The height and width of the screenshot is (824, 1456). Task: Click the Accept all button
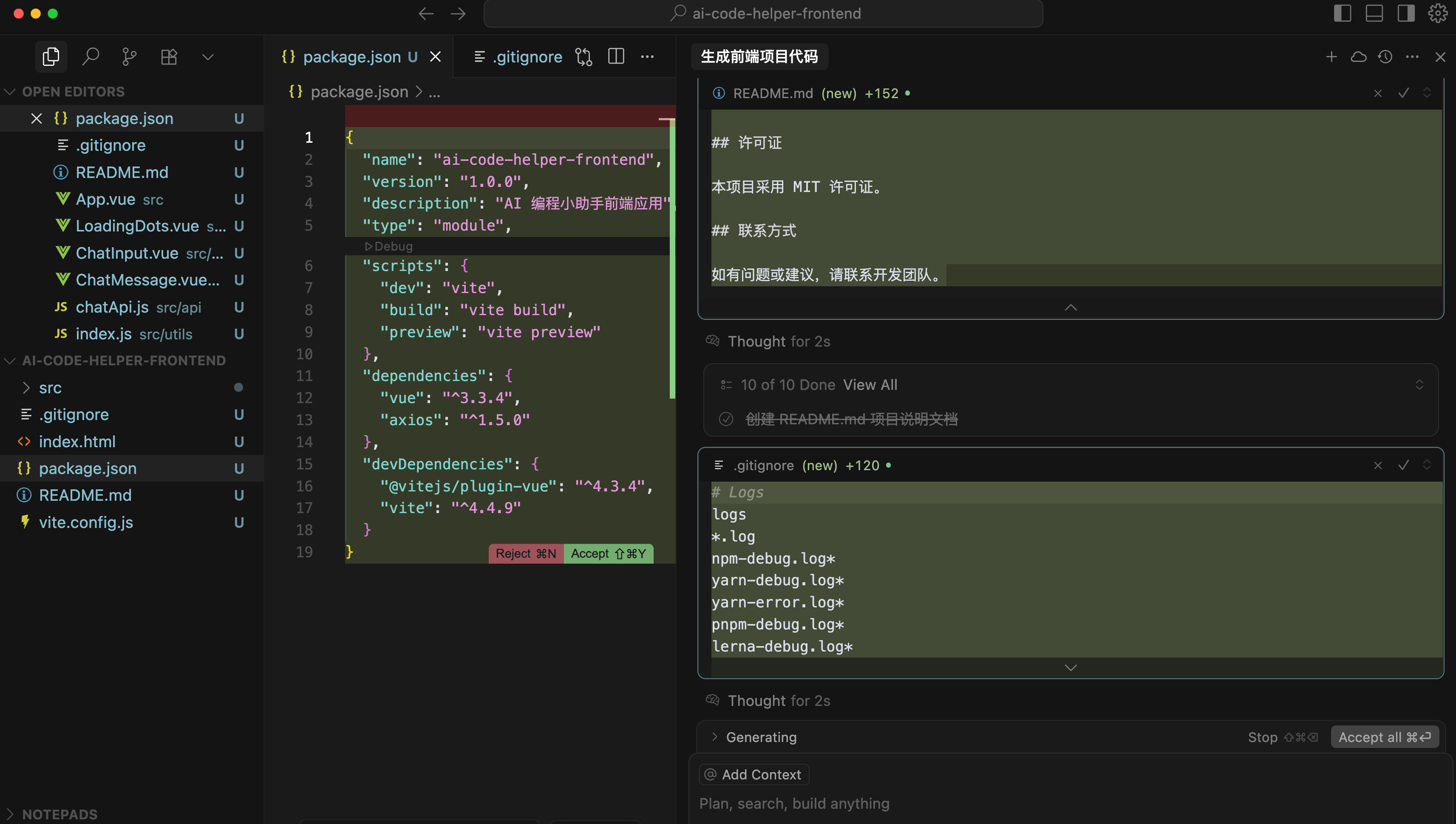pyautogui.click(x=1384, y=737)
